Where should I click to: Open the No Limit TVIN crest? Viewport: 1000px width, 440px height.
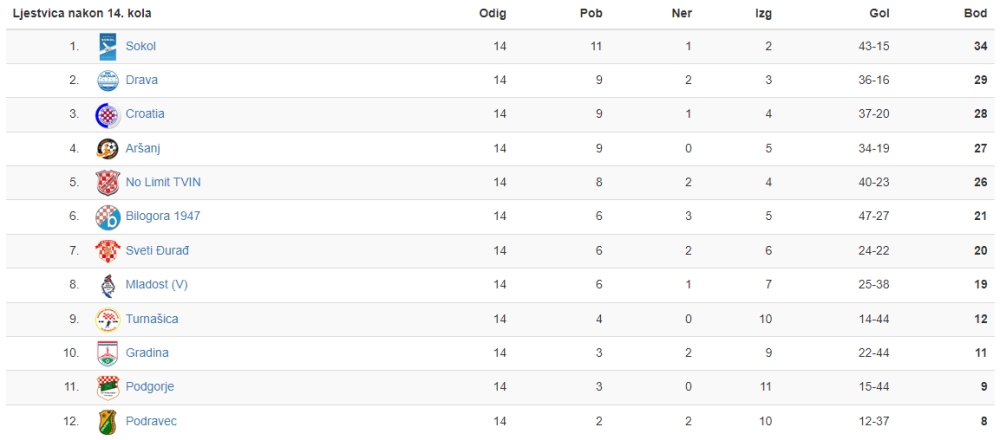pyautogui.click(x=108, y=182)
